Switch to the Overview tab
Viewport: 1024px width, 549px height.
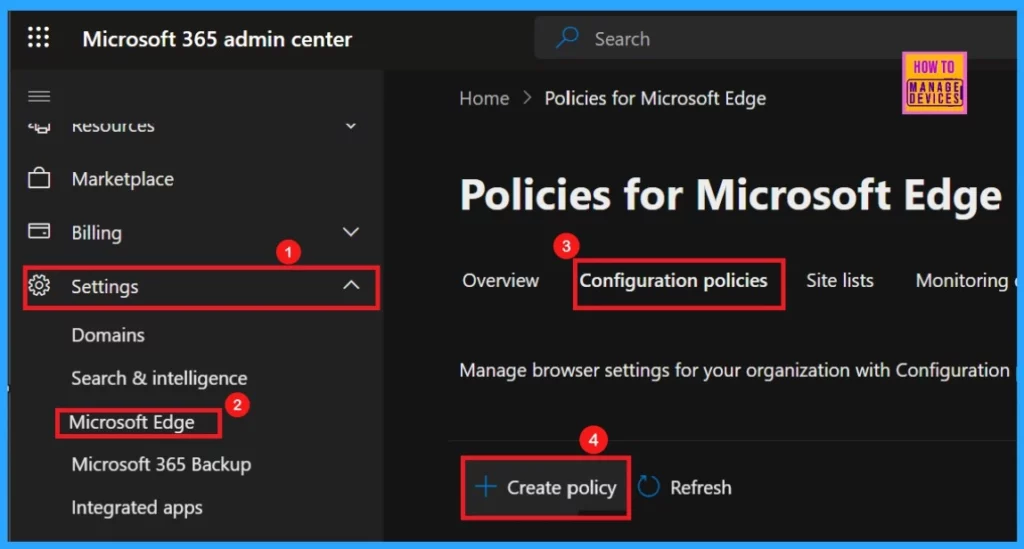[x=501, y=281]
